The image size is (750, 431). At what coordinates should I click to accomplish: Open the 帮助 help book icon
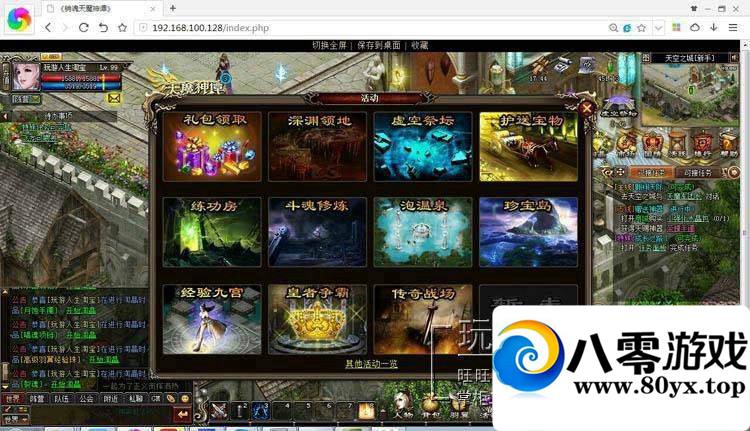[x=728, y=144]
